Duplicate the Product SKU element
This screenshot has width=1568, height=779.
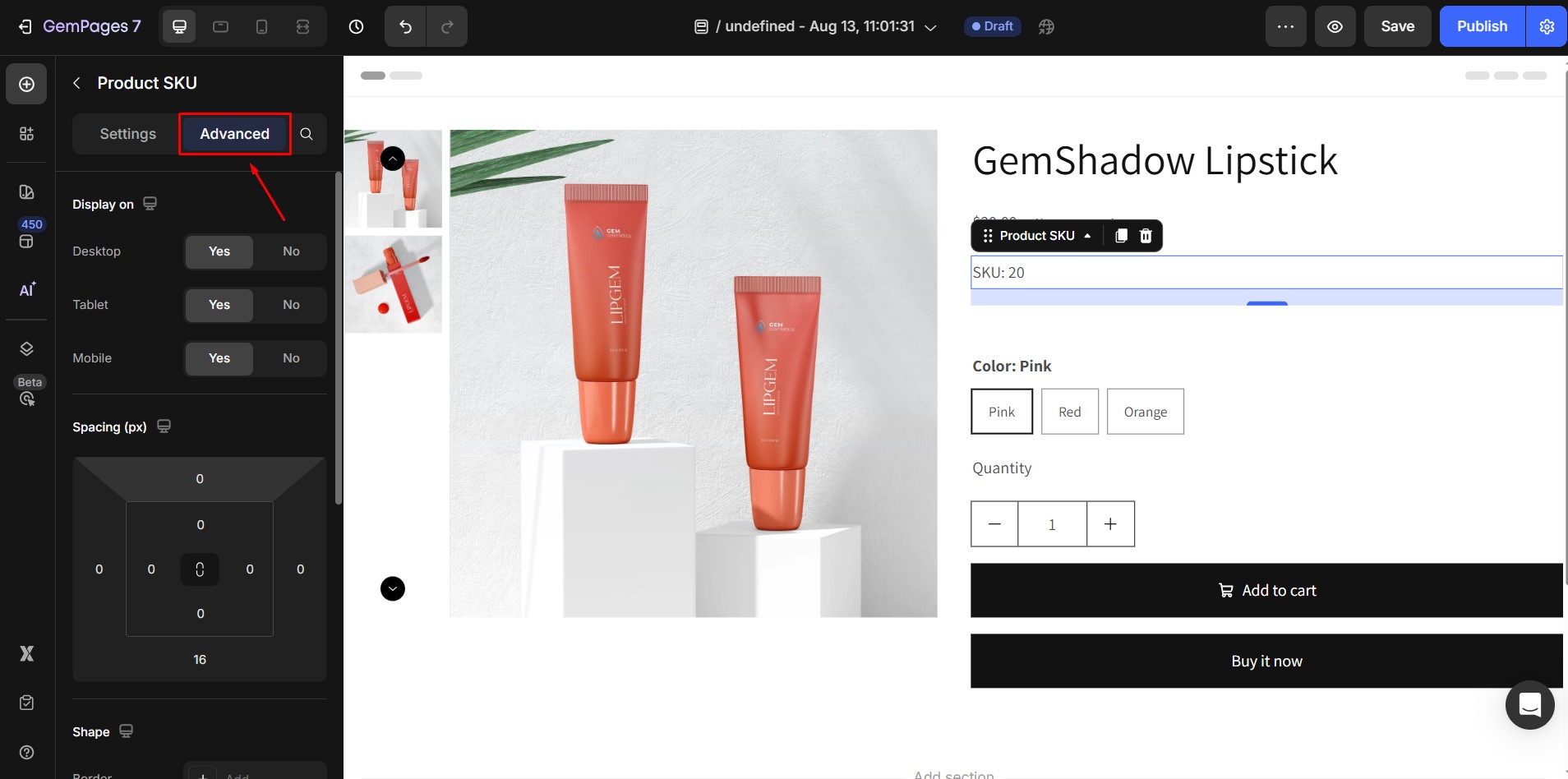(x=1121, y=236)
